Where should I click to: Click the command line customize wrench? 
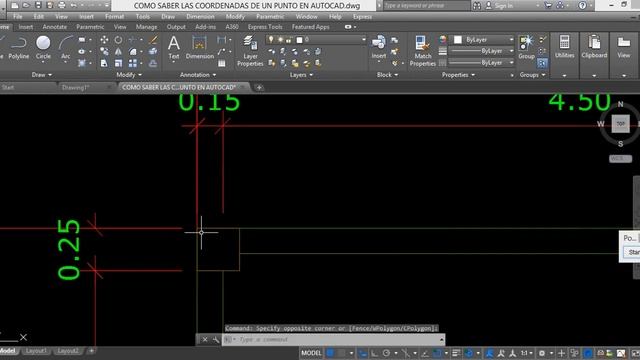point(216,340)
